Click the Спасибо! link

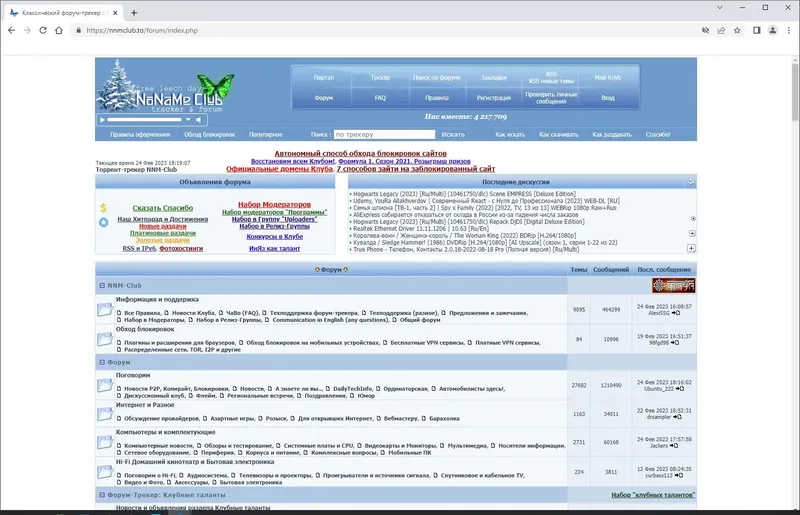(658, 135)
